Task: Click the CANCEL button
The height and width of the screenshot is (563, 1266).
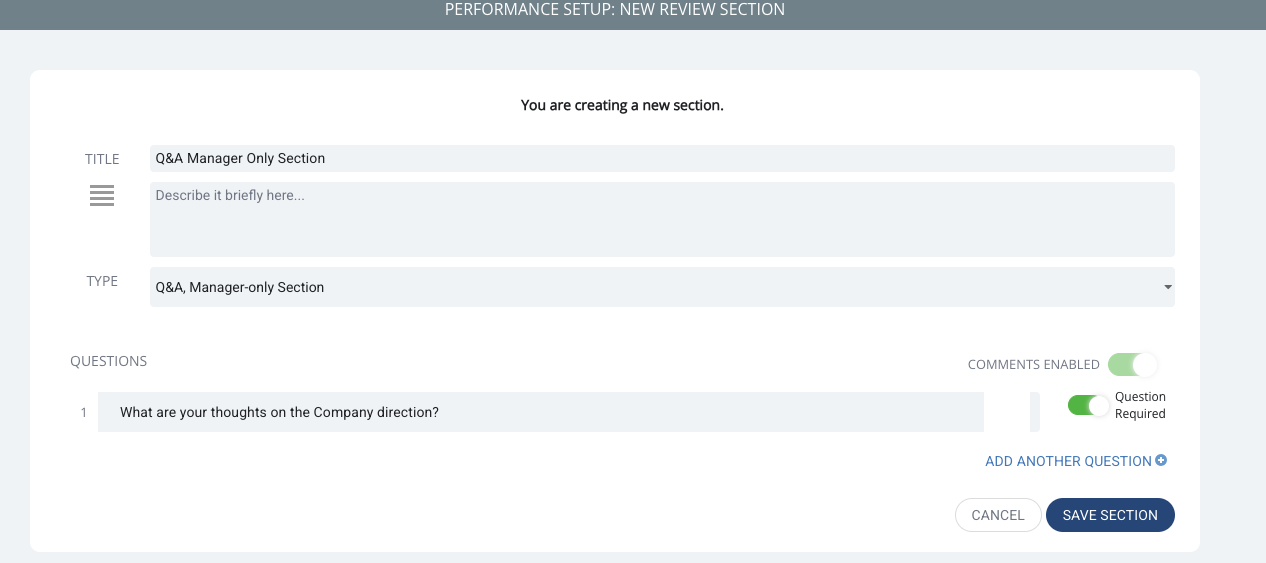Action: click(998, 515)
